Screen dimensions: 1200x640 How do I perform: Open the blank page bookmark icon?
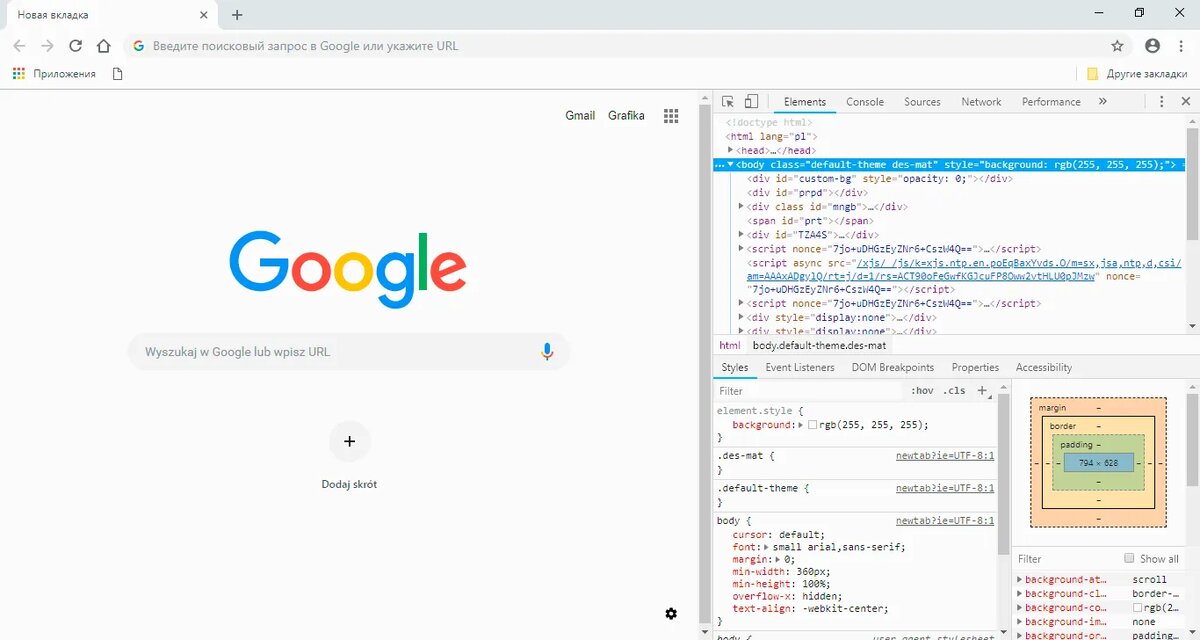(117, 74)
